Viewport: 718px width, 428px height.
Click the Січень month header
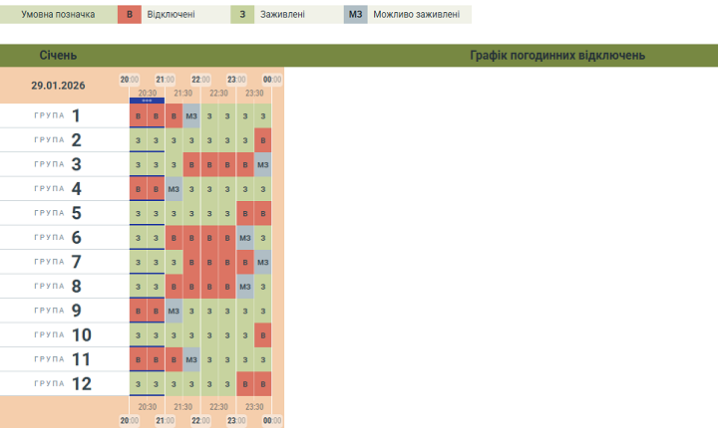point(58,56)
